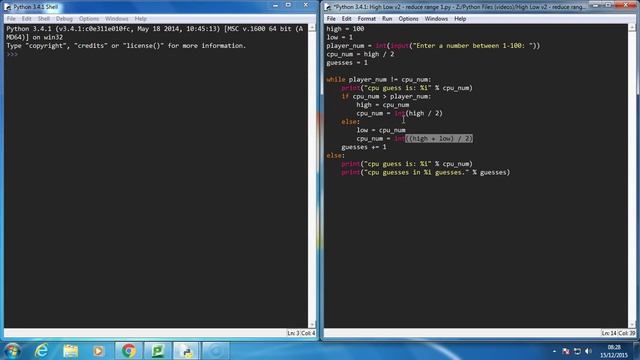Open Help menu in the editor window

tap(460, 19)
